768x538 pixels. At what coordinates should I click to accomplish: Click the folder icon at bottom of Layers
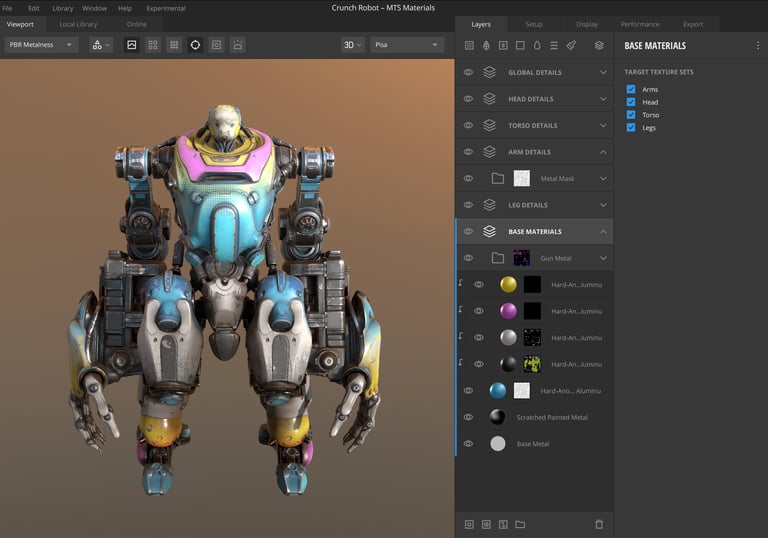tap(520, 524)
